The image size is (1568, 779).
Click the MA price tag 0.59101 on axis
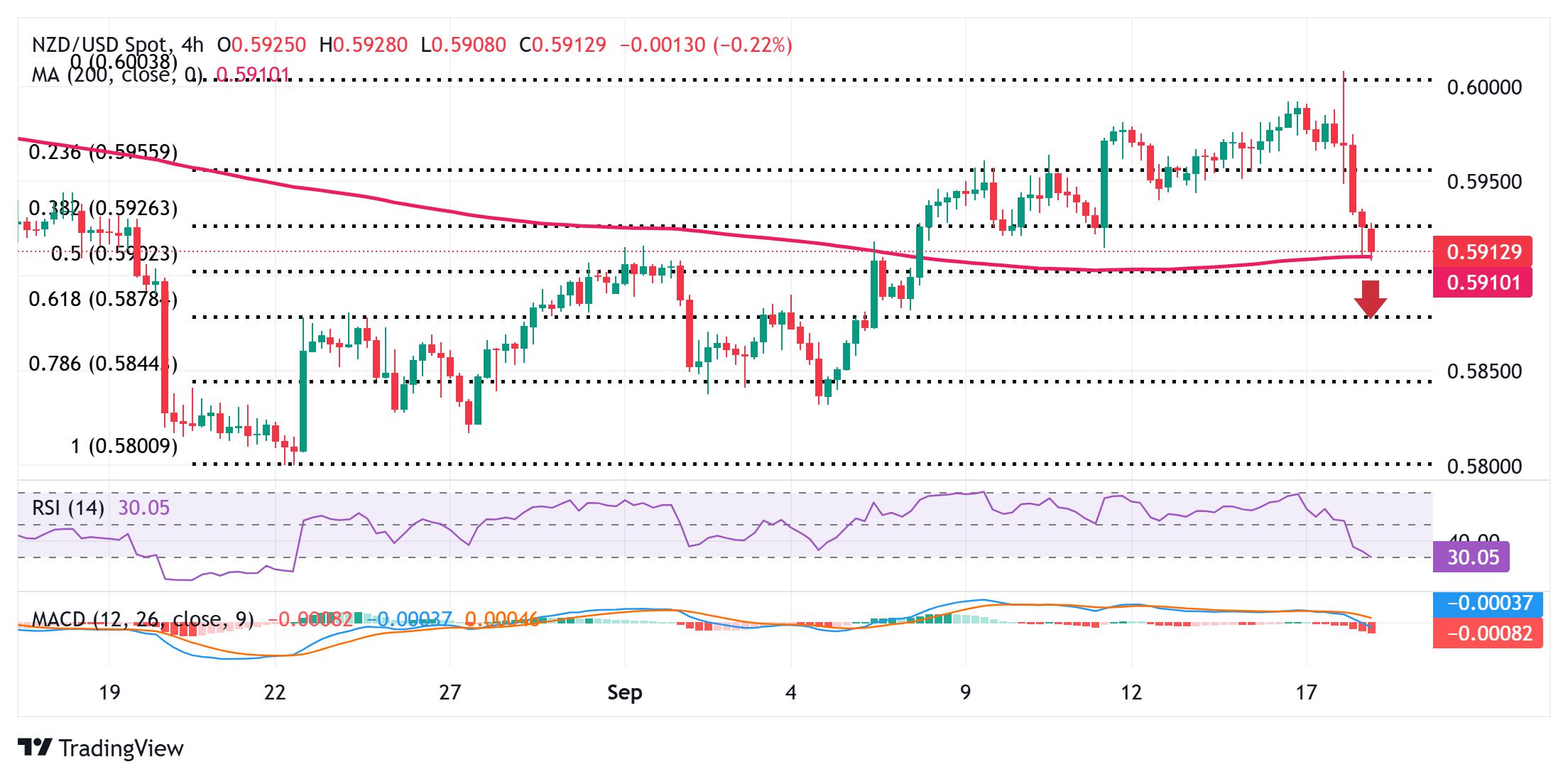1483,283
